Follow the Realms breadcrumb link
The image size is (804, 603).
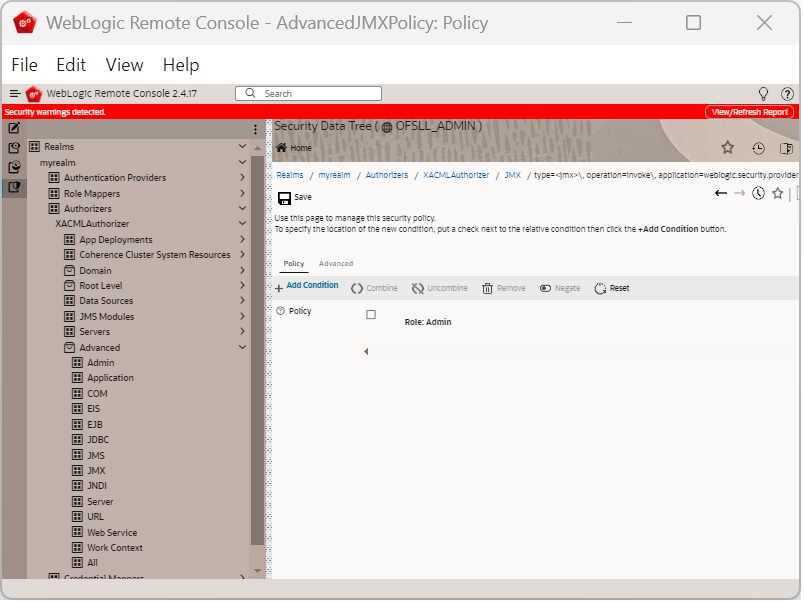291,176
